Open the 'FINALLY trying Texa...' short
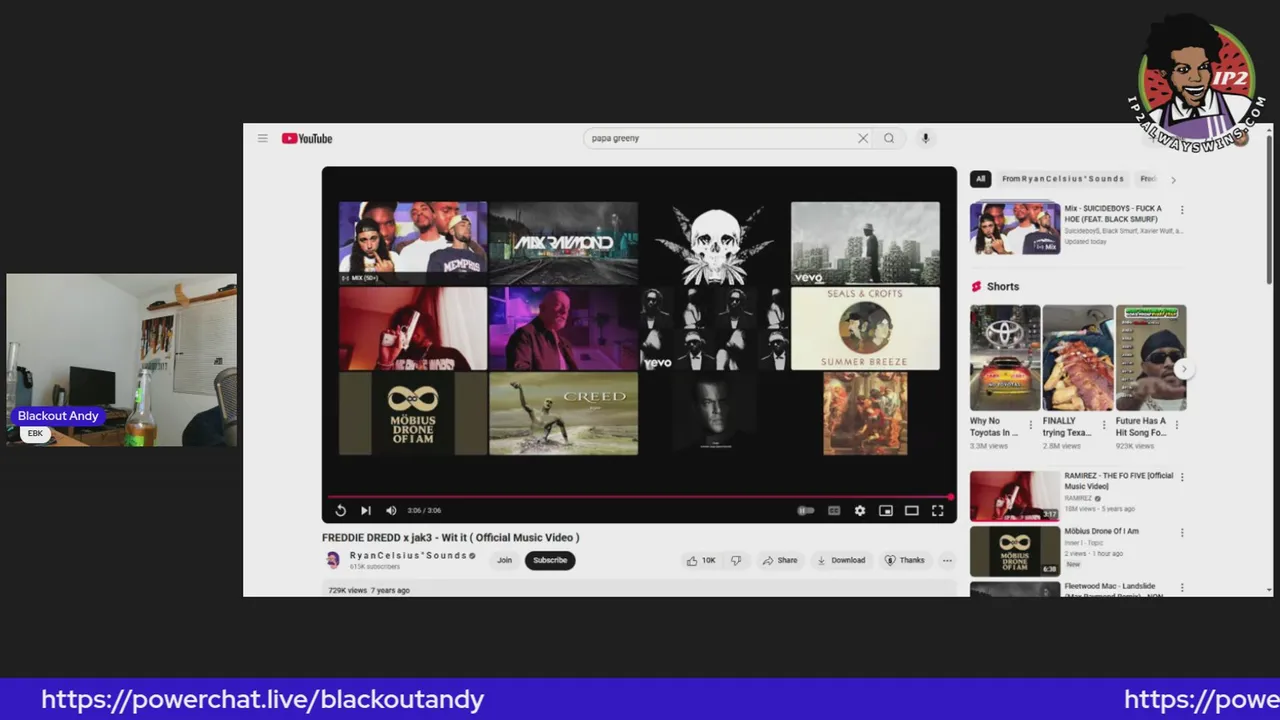Viewport: 1280px width, 720px height. pyautogui.click(x=1078, y=358)
